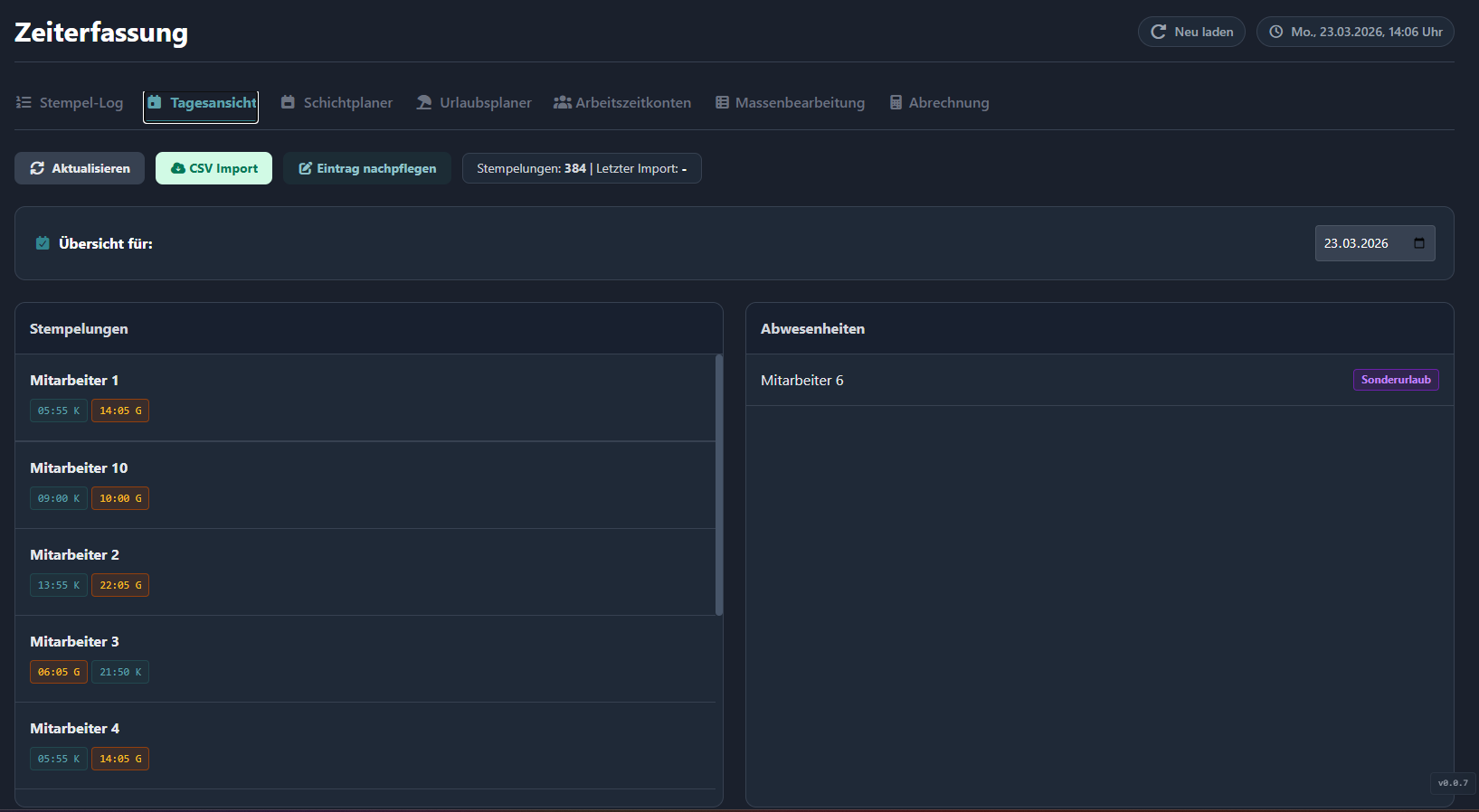Switch to the Tagesansicht tab
The height and width of the screenshot is (812, 1479).
pyautogui.click(x=201, y=103)
